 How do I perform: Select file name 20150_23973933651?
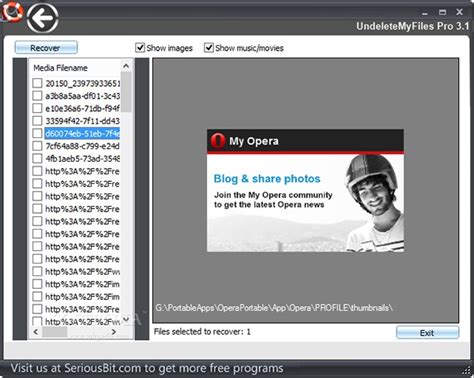pyautogui.click(x=83, y=83)
